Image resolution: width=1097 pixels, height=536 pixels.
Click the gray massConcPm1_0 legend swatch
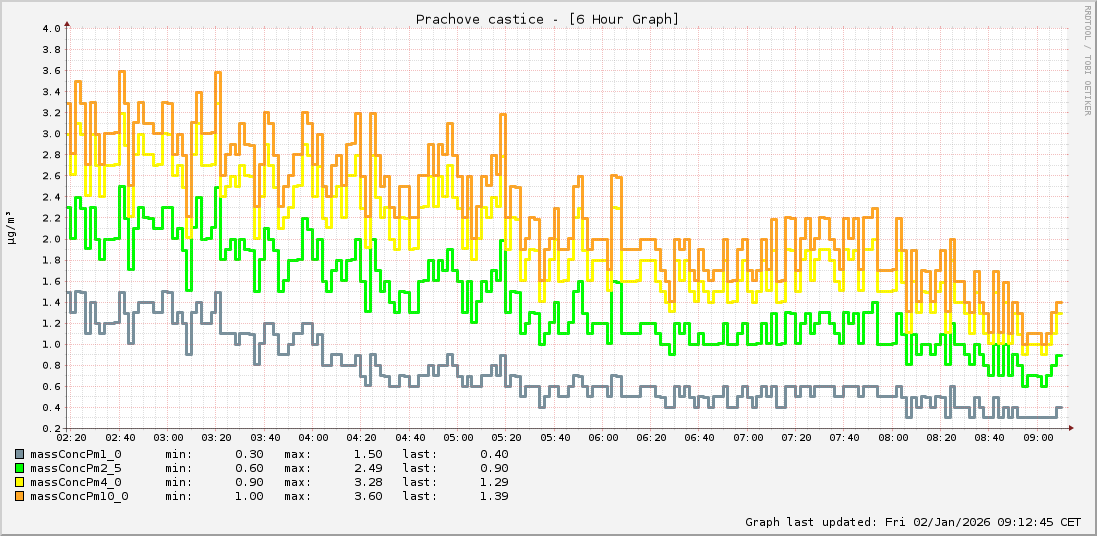point(19,454)
